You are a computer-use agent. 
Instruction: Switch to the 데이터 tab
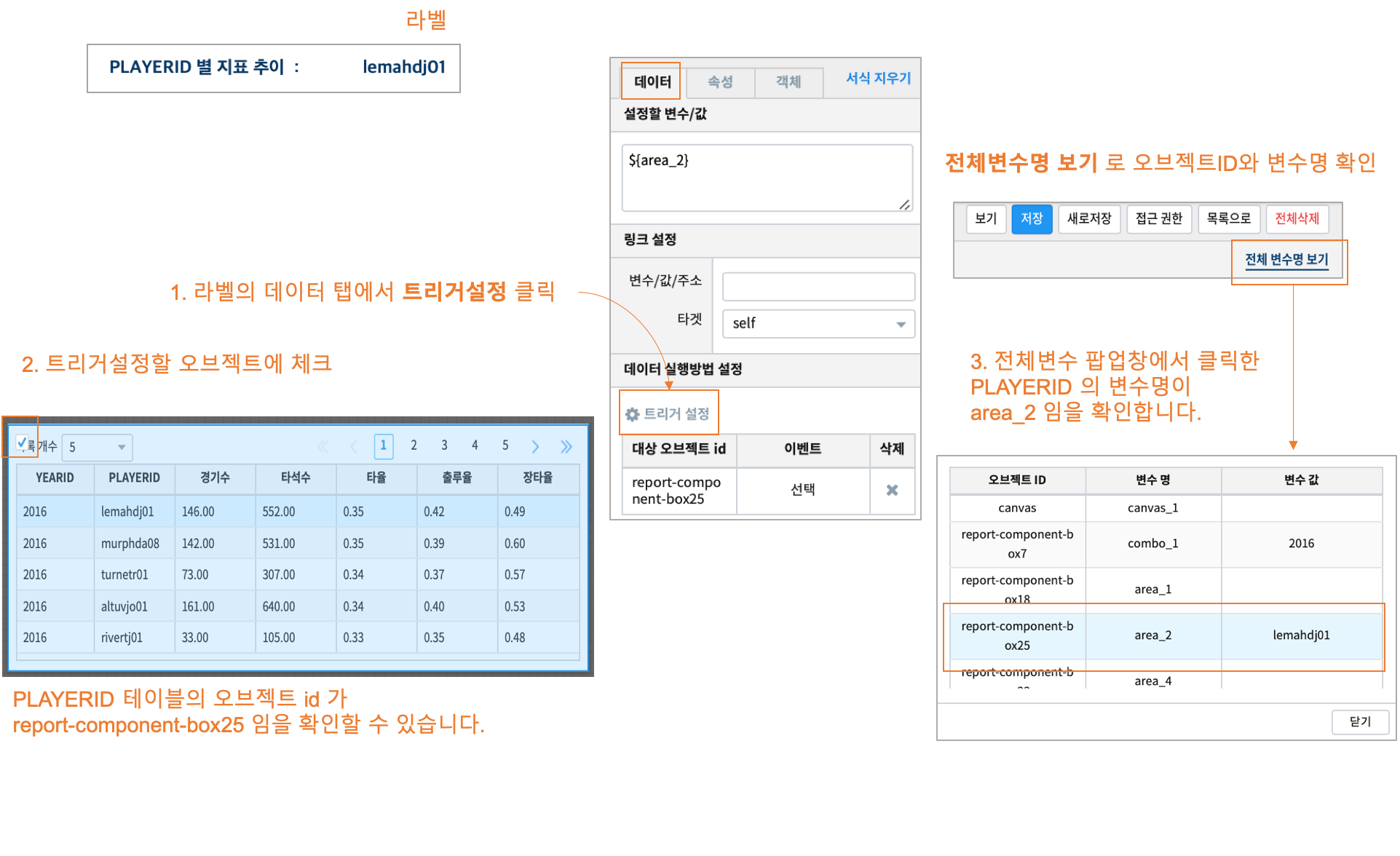coord(652,82)
